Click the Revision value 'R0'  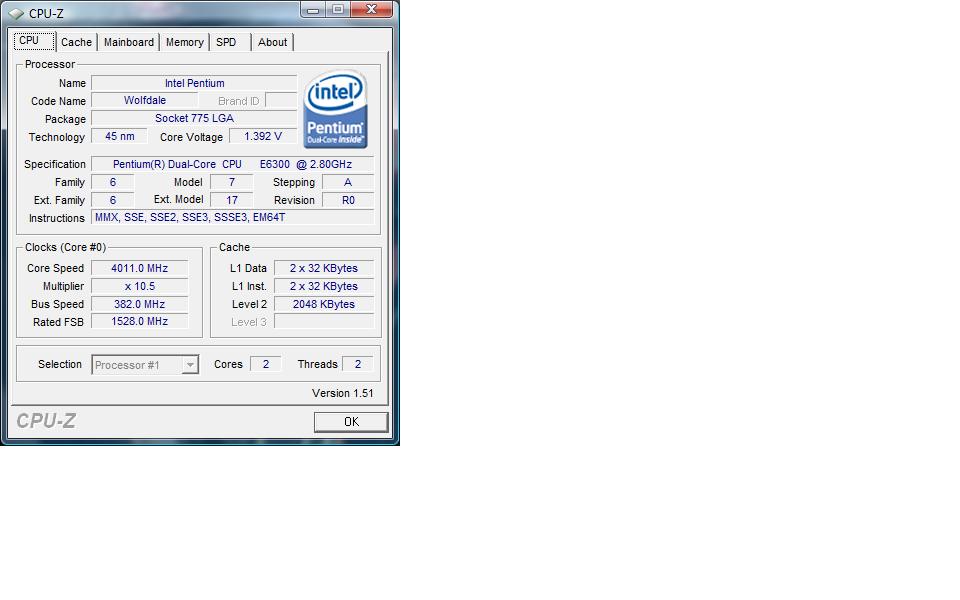348,200
